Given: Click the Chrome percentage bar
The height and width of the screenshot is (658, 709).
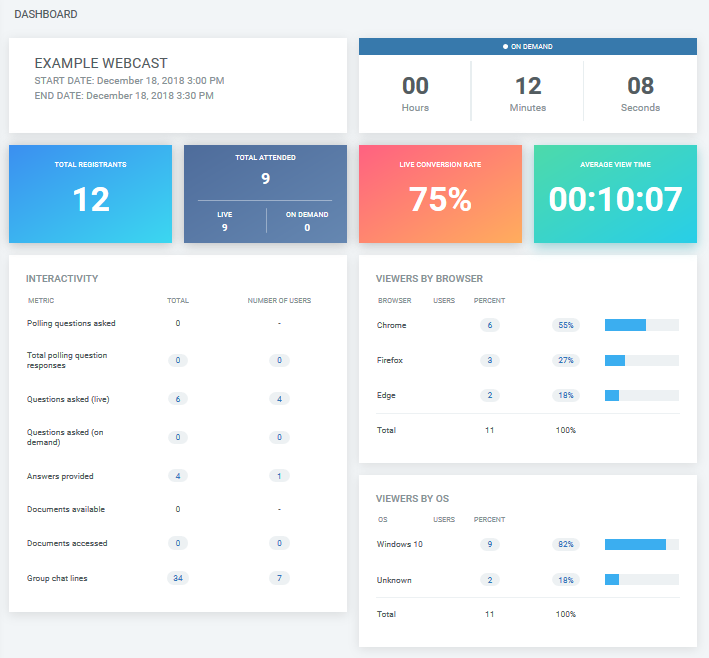Looking at the screenshot, I should tap(642, 325).
